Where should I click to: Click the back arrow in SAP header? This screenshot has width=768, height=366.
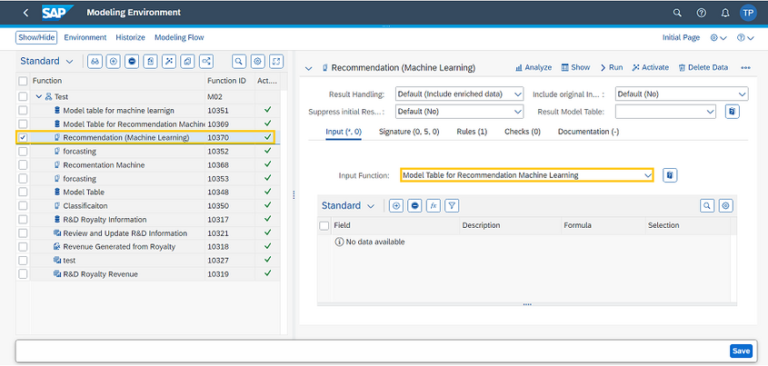[x=25, y=13]
